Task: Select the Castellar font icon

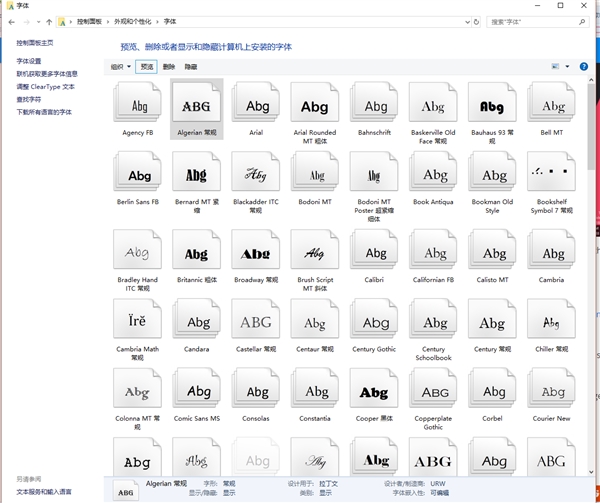Action: [256, 319]
